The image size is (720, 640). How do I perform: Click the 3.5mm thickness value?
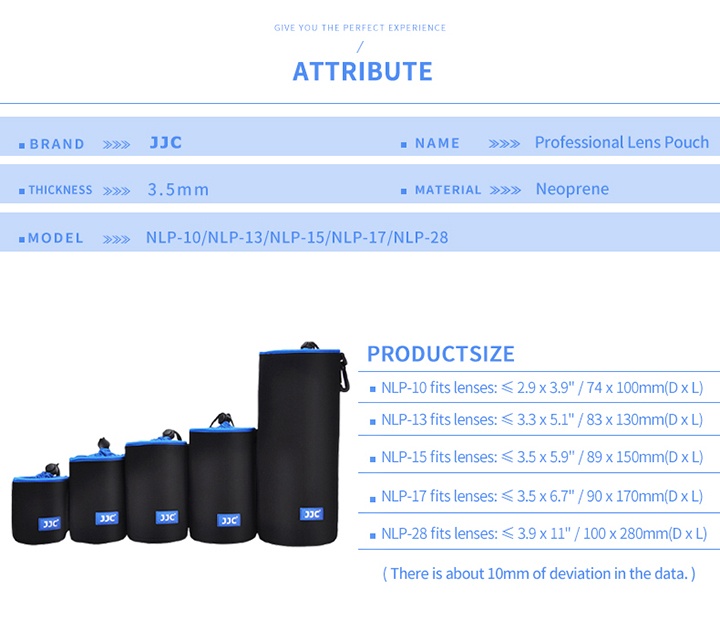coord(178,190)
